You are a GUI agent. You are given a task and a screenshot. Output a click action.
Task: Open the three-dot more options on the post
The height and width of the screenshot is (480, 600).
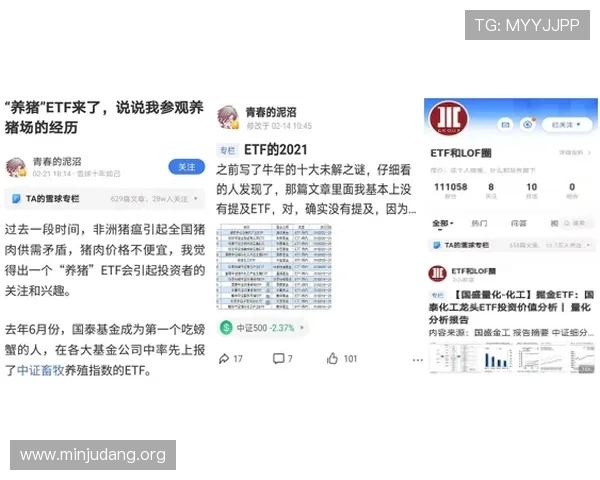(x=418, y=360)
